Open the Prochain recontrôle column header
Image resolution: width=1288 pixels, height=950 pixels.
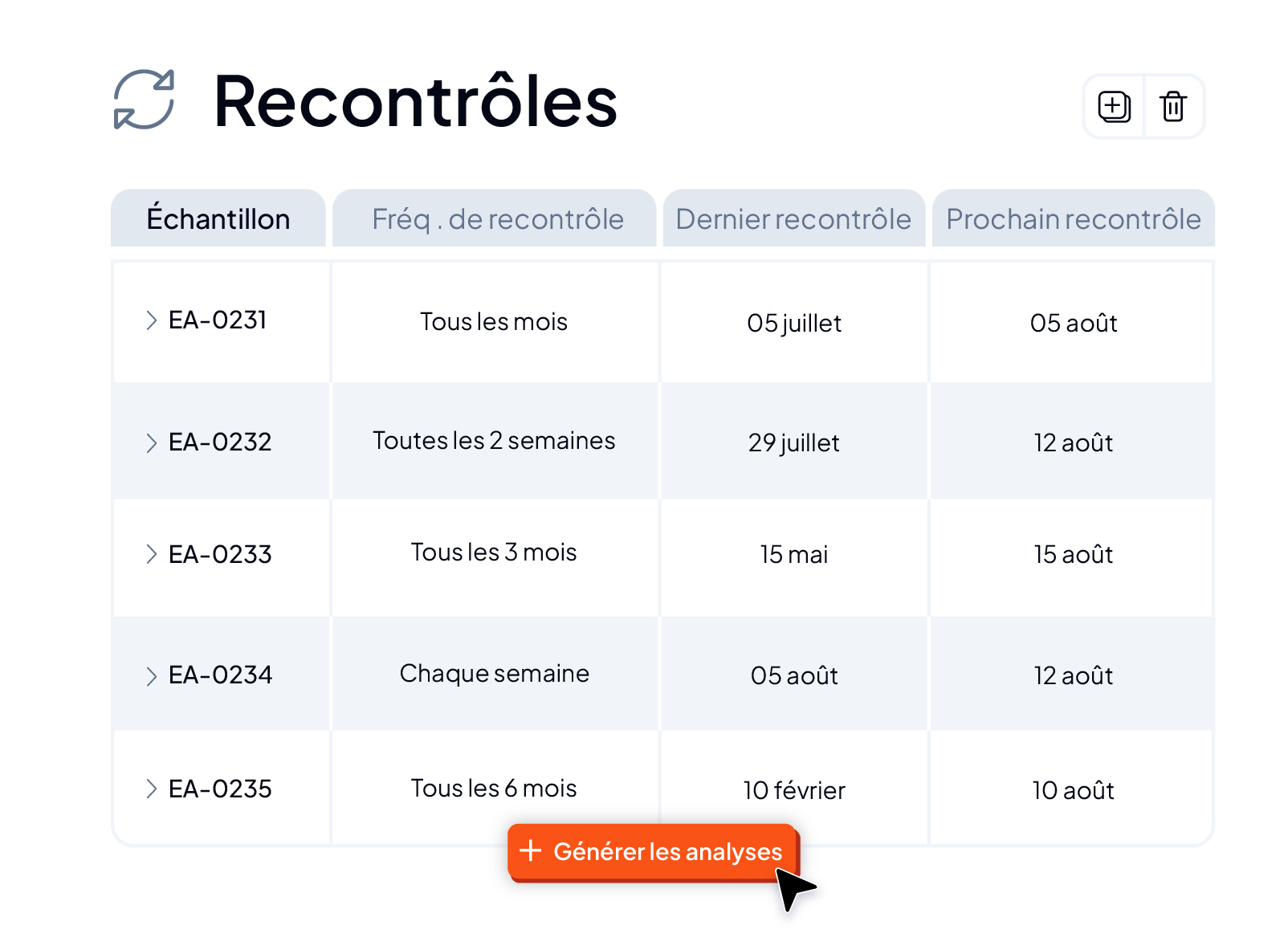point(1073,218)
